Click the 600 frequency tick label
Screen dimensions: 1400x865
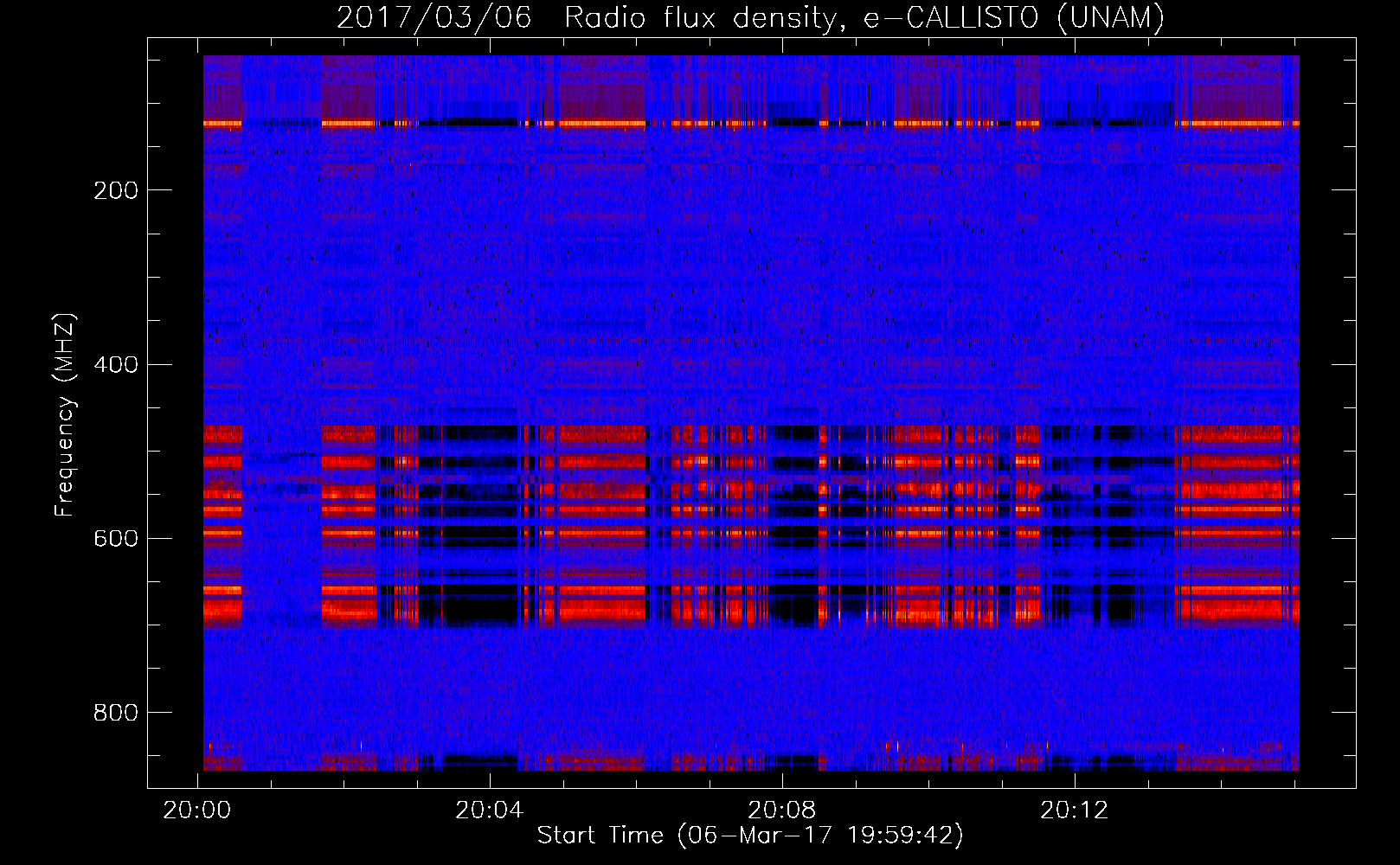tap(116, 538)
